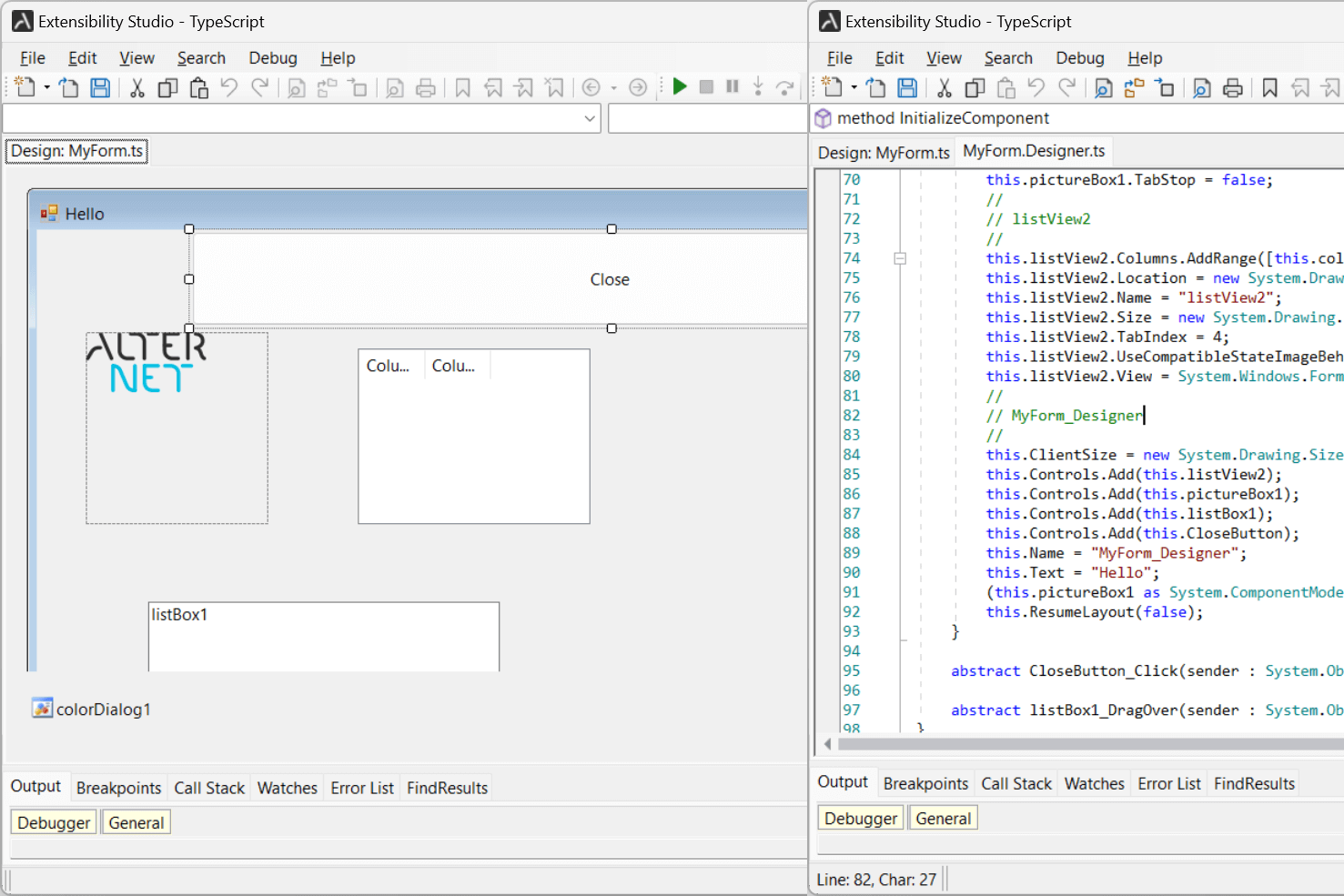Switch to Breakpoints tab in left window
The height and width of the screenshot is (896, 1344).
(x=118, y=788)
